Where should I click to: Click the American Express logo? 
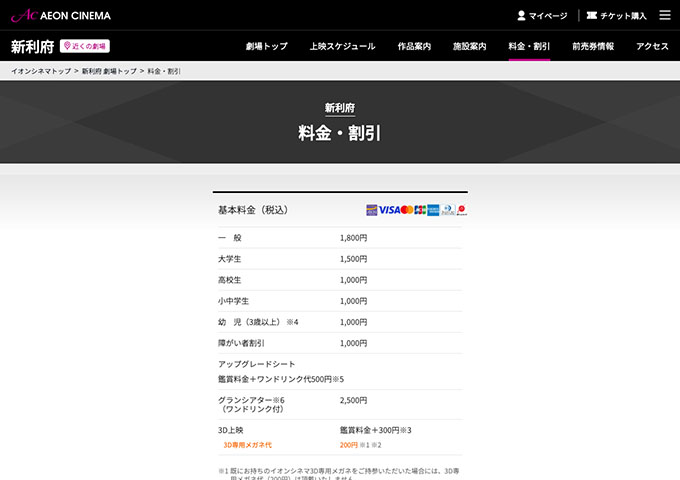pyautogui.click(x=433, y=210)
